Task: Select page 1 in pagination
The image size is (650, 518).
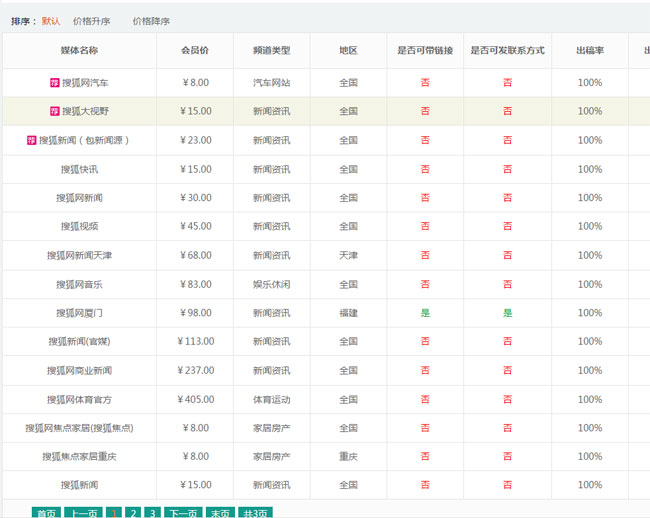Action: click(x=114, y=513)
